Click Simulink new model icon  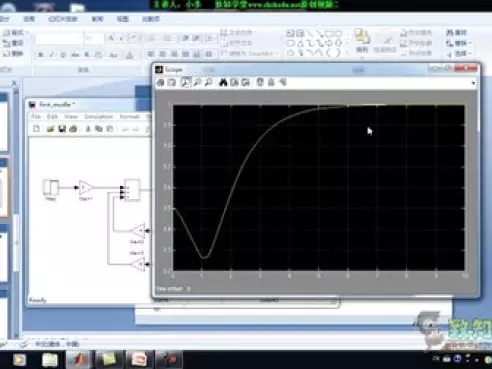37,129
